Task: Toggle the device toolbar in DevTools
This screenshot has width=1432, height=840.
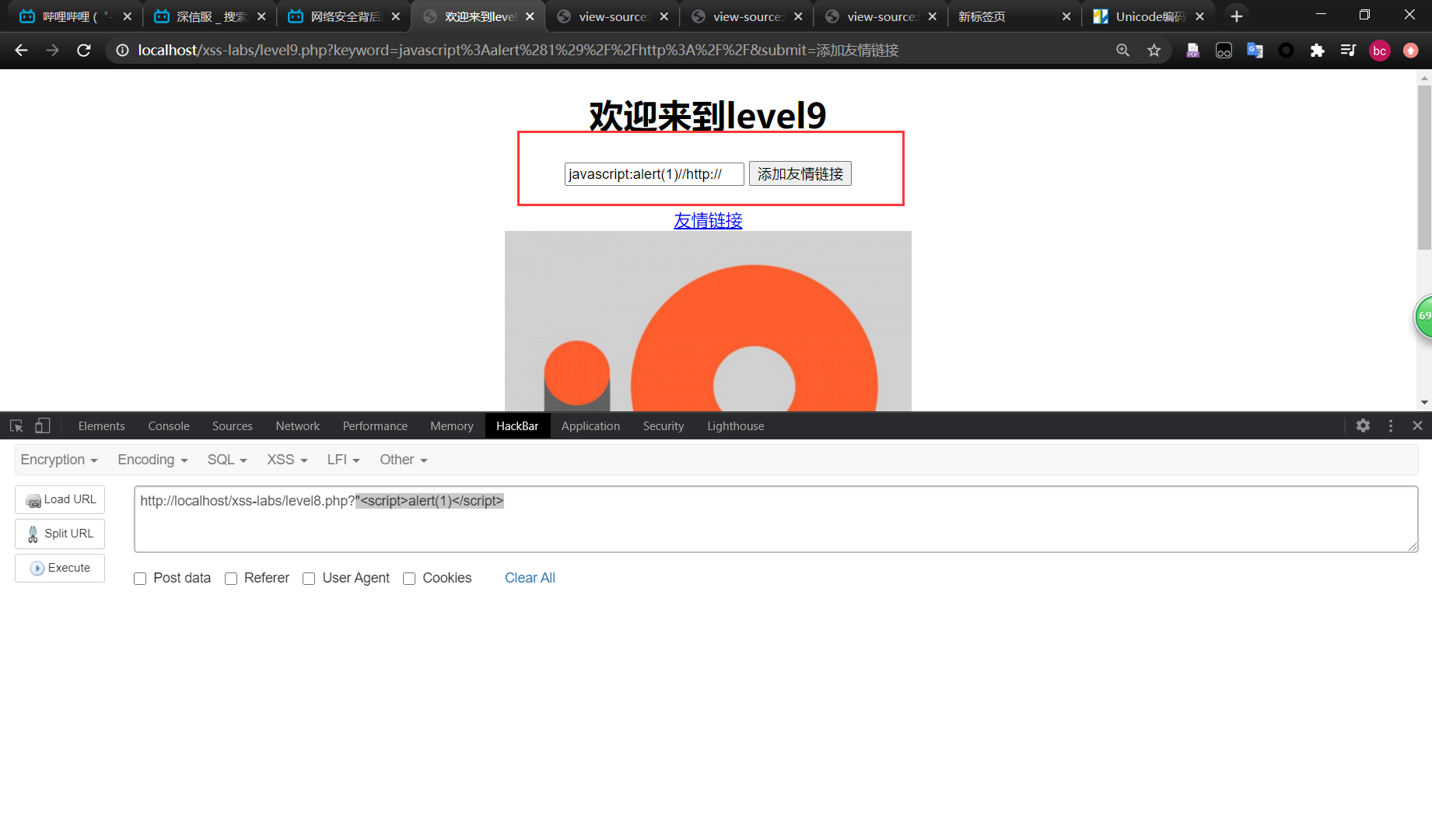Action: pos(43,425)
